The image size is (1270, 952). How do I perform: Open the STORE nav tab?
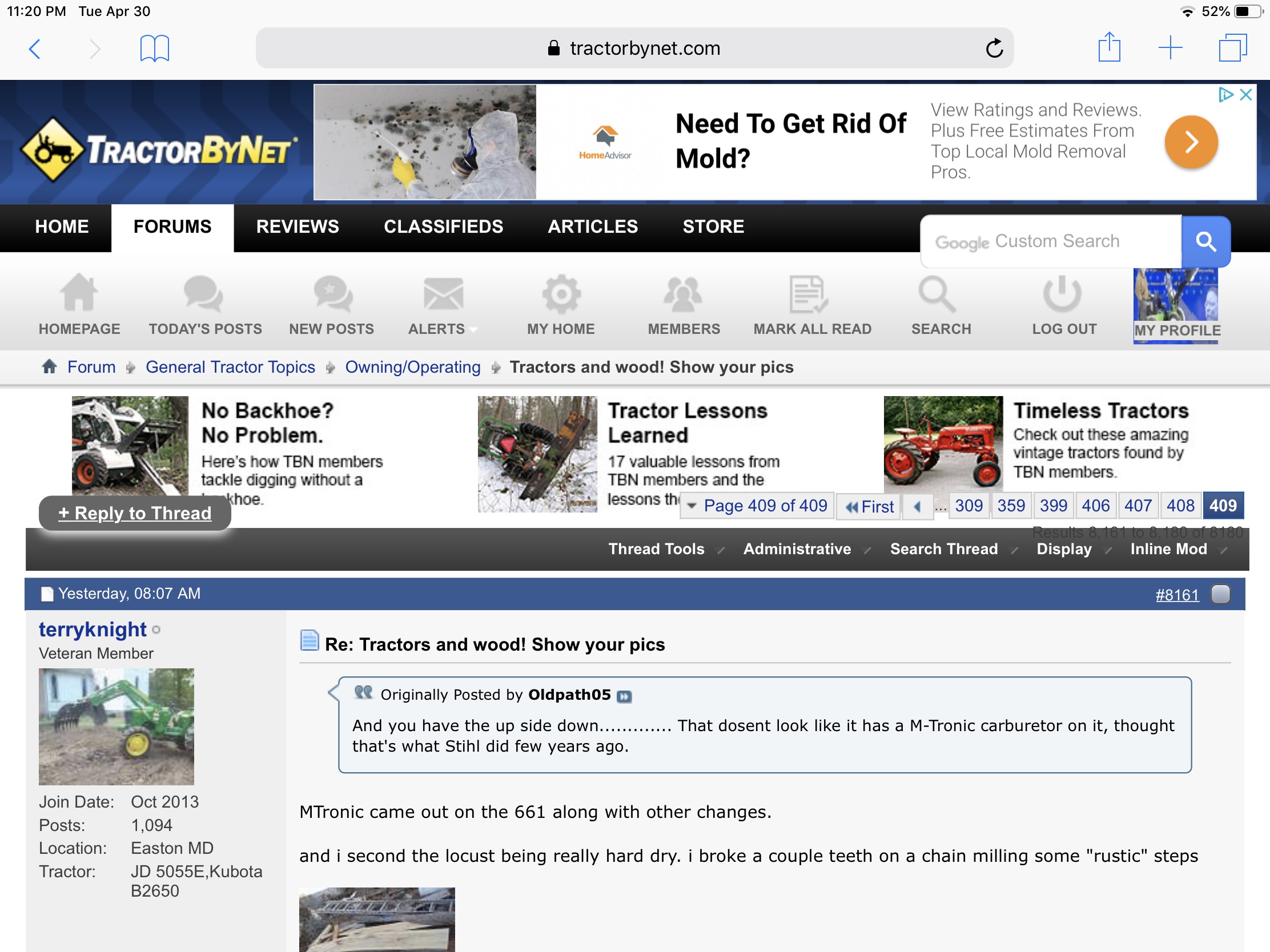pyautogui.click(x=713, y=227)
